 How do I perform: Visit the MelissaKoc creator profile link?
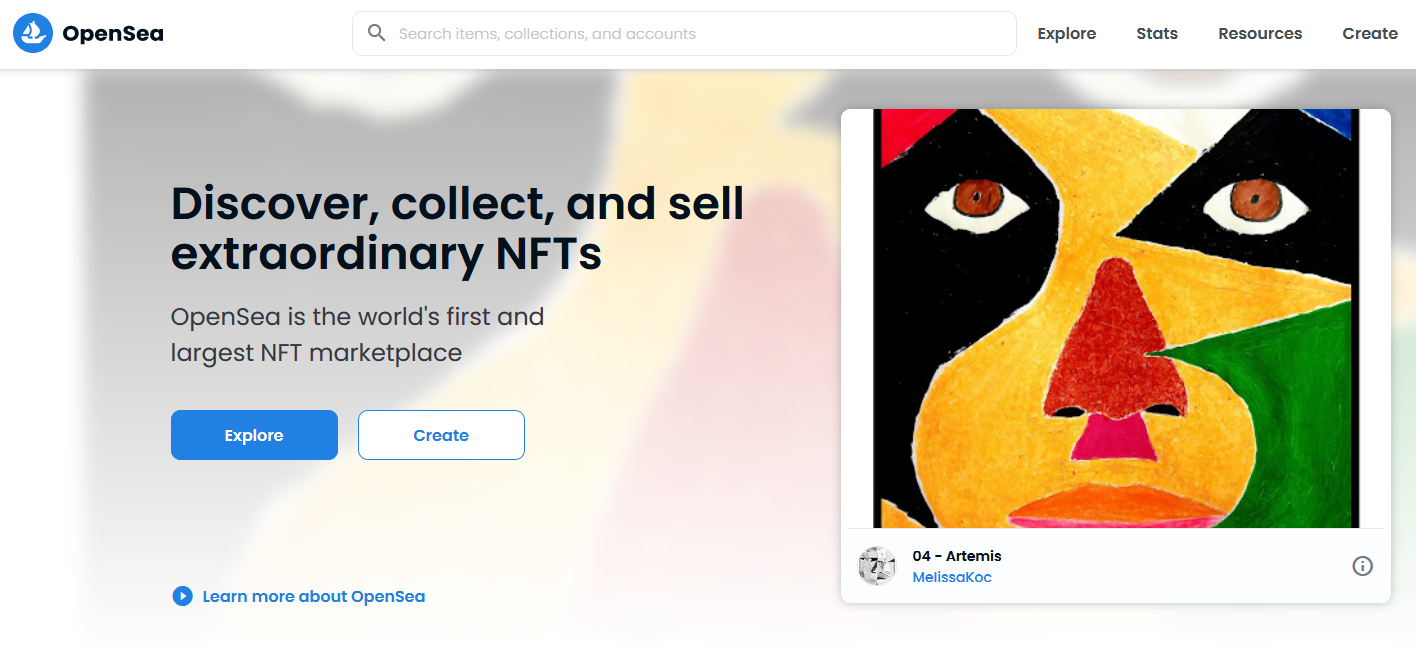[x=952, y=577]
